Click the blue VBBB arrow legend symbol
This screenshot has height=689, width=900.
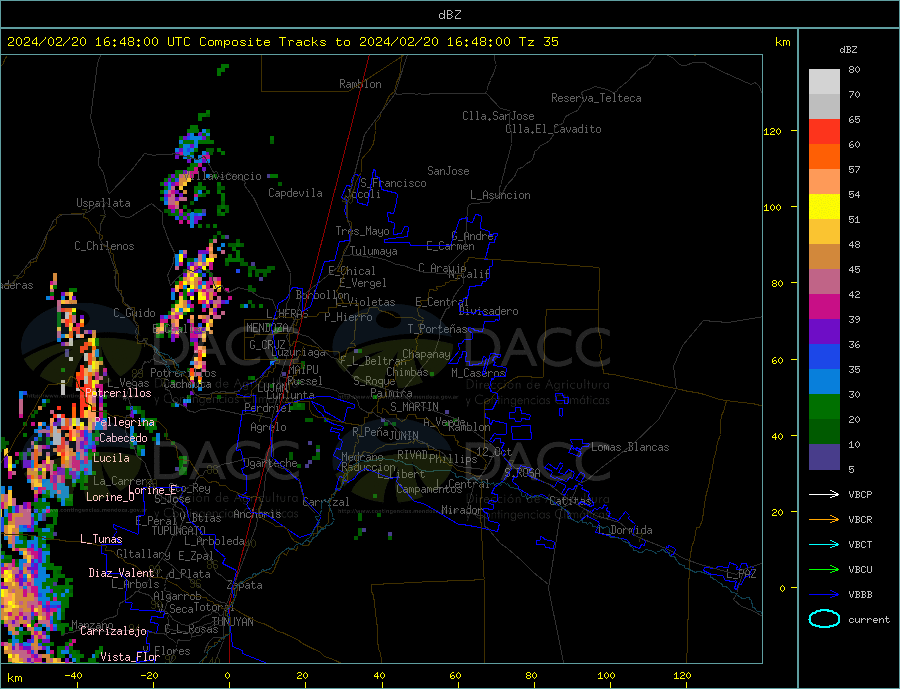825,595
